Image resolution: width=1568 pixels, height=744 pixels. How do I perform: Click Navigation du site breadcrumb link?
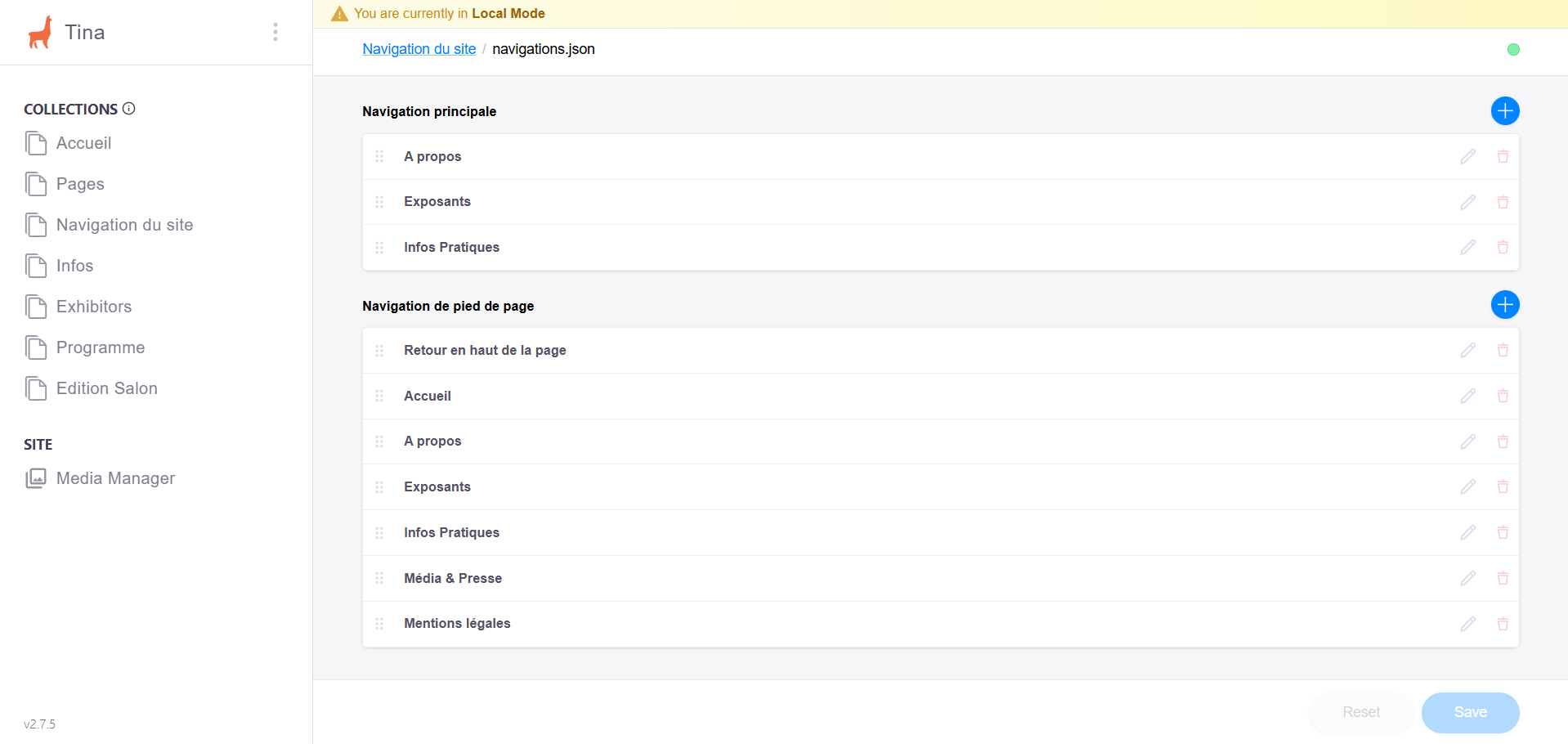419,49
